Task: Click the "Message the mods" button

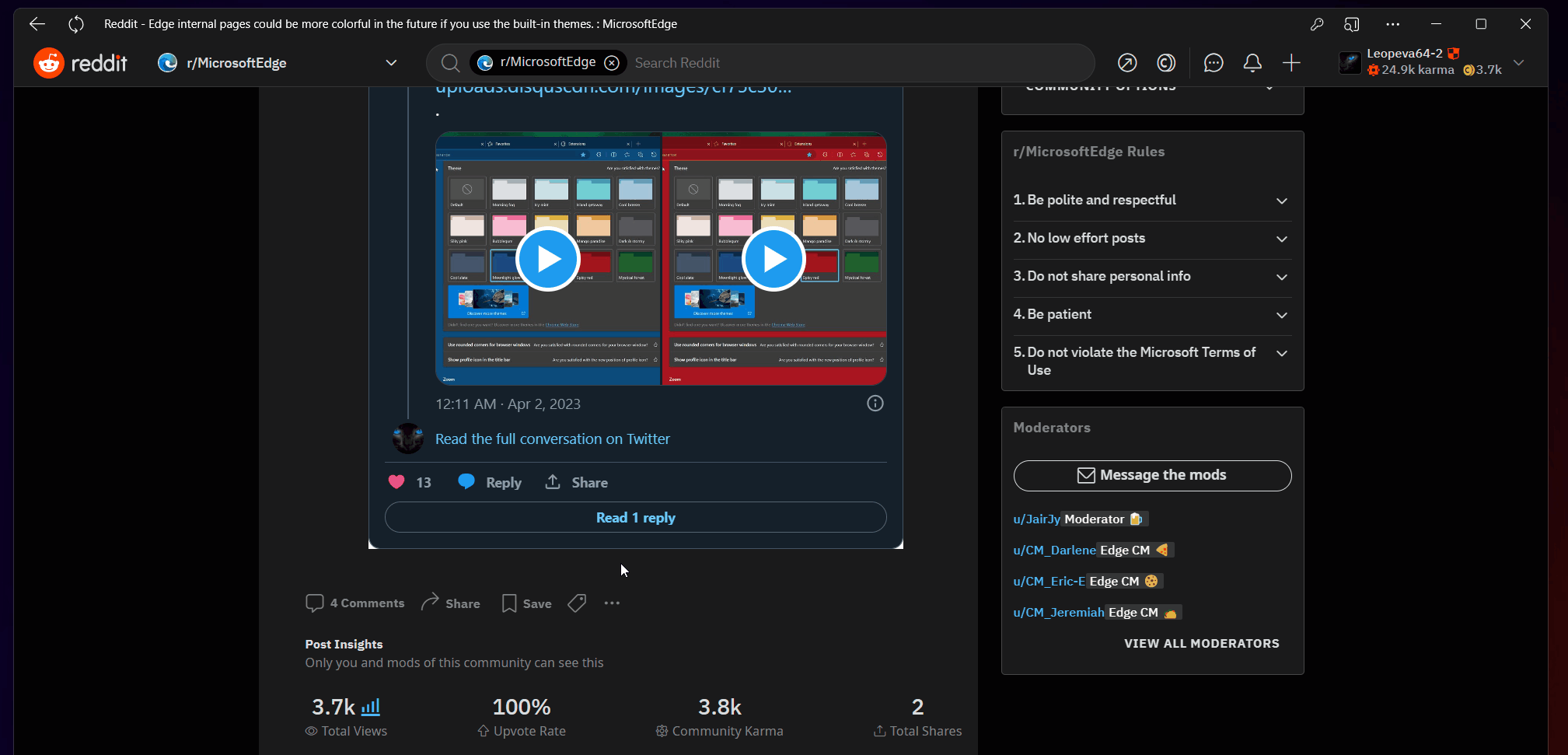Action: 1152,475
